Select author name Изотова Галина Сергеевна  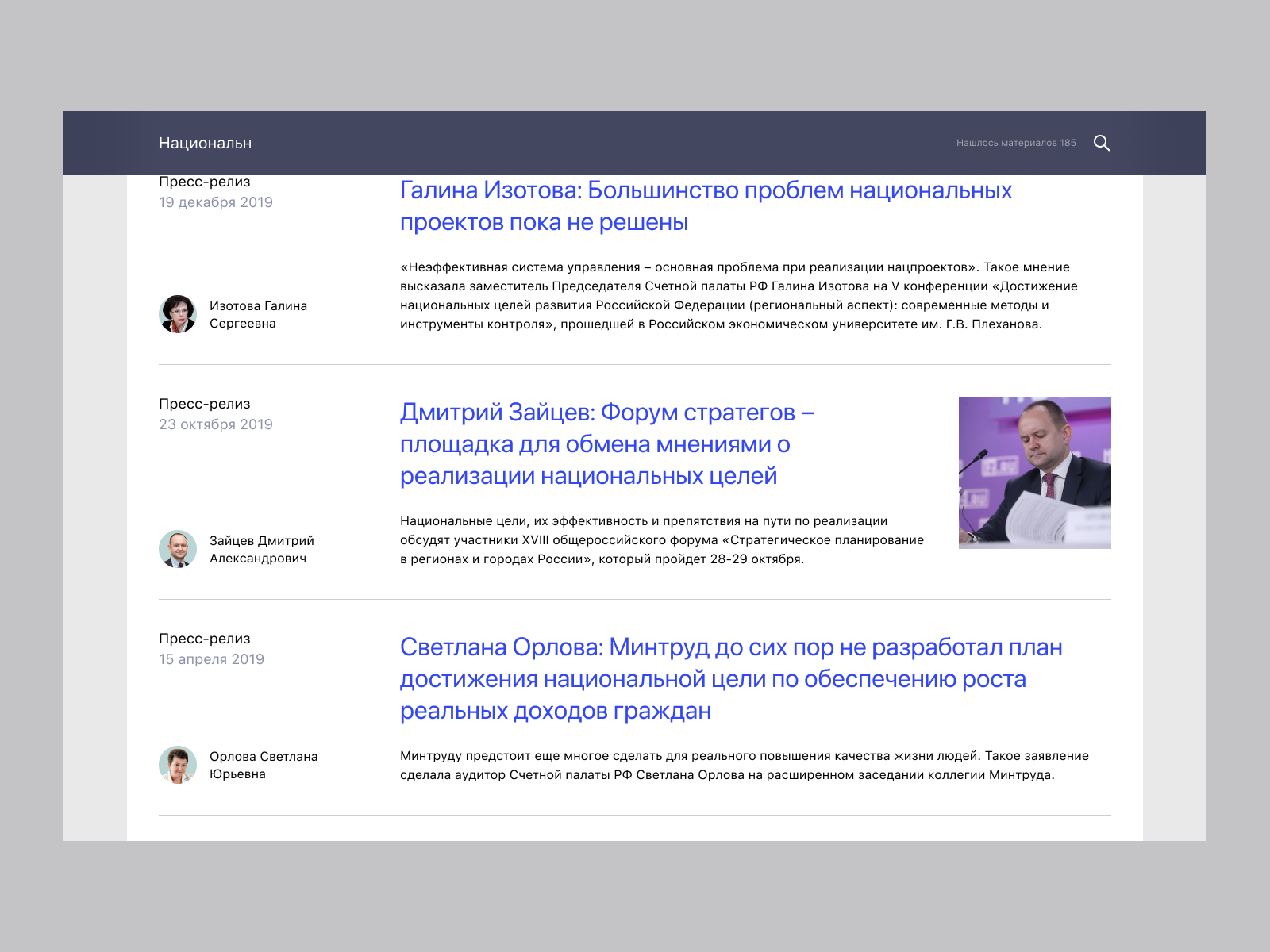[x=258, y=314]
